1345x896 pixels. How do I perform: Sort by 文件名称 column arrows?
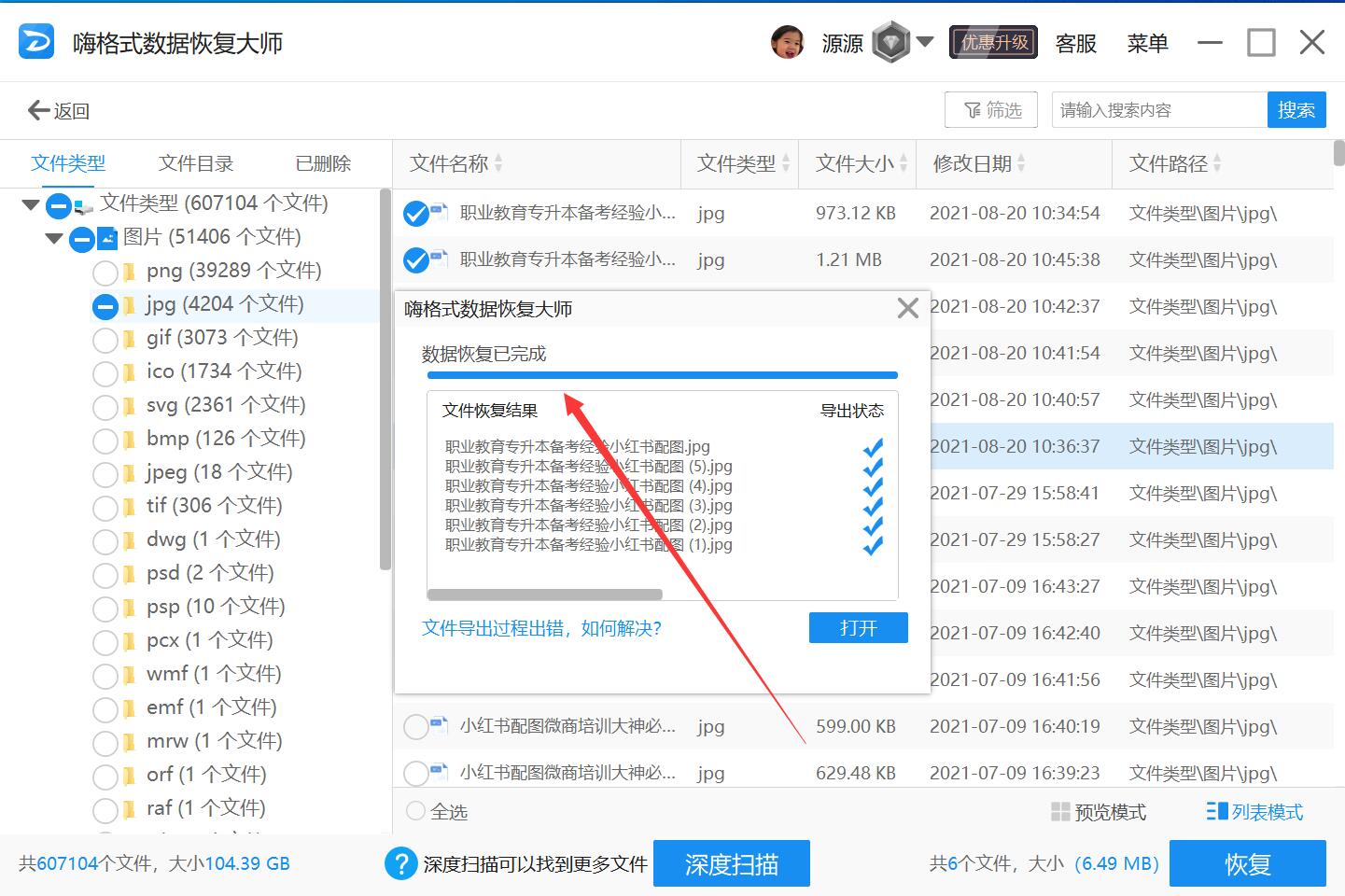[x=498, y=163]
